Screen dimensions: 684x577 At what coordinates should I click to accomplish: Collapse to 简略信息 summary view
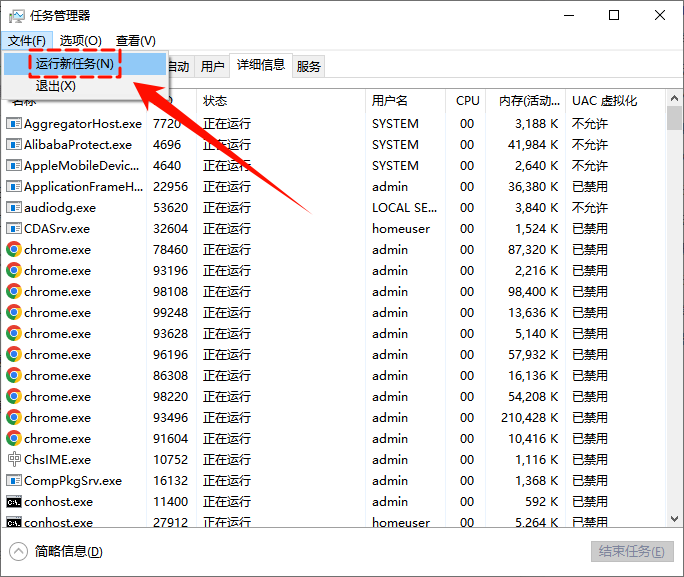tap(56, 552)
